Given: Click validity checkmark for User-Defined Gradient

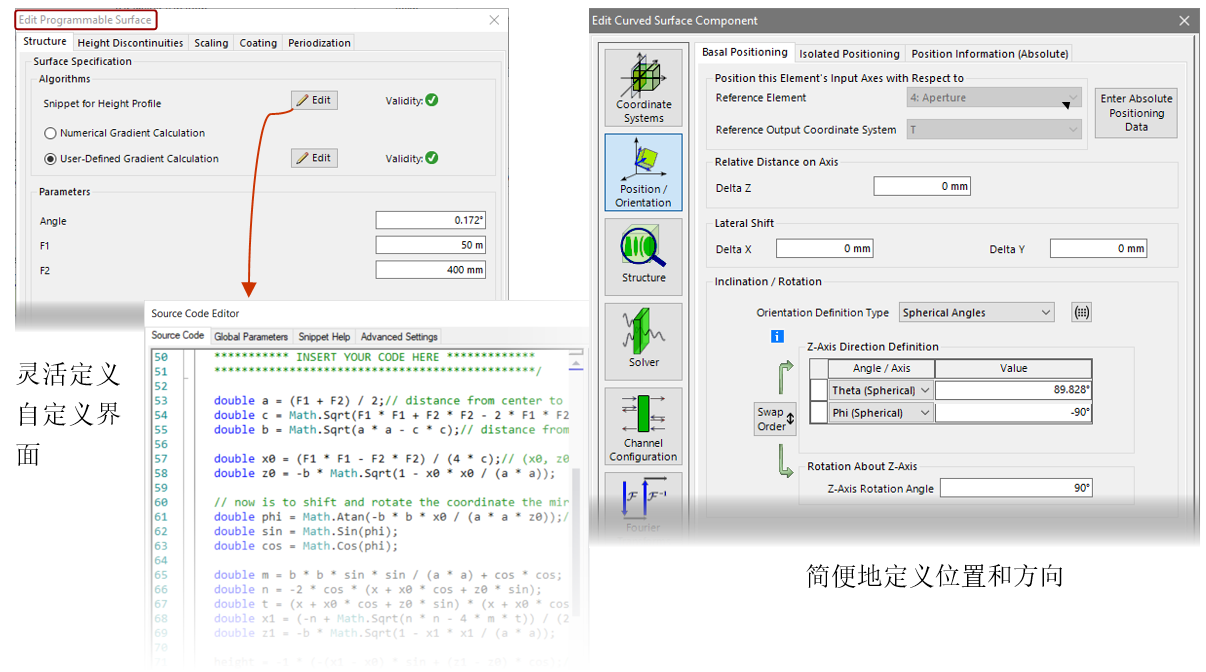Looking at the screenshot, I should (x=431, y=158).
